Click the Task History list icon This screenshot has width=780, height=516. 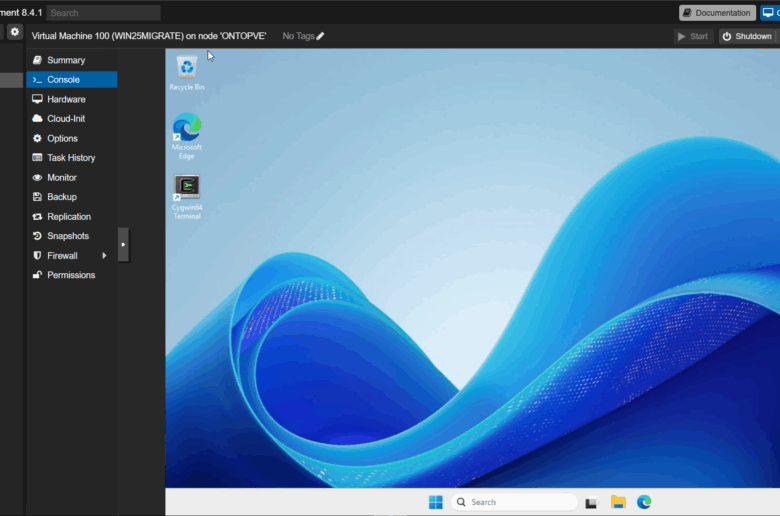(37, 158)
